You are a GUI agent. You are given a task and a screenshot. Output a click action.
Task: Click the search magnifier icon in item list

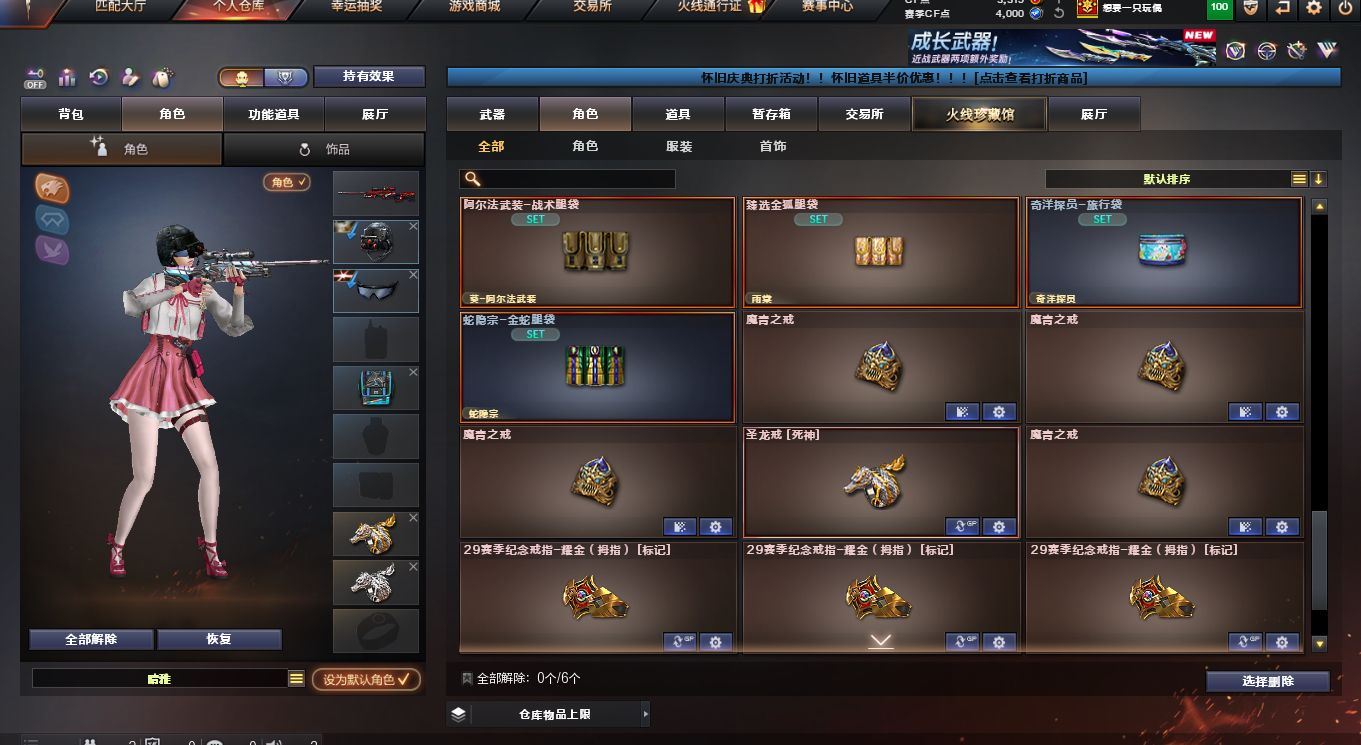click(x=473, y=179)
